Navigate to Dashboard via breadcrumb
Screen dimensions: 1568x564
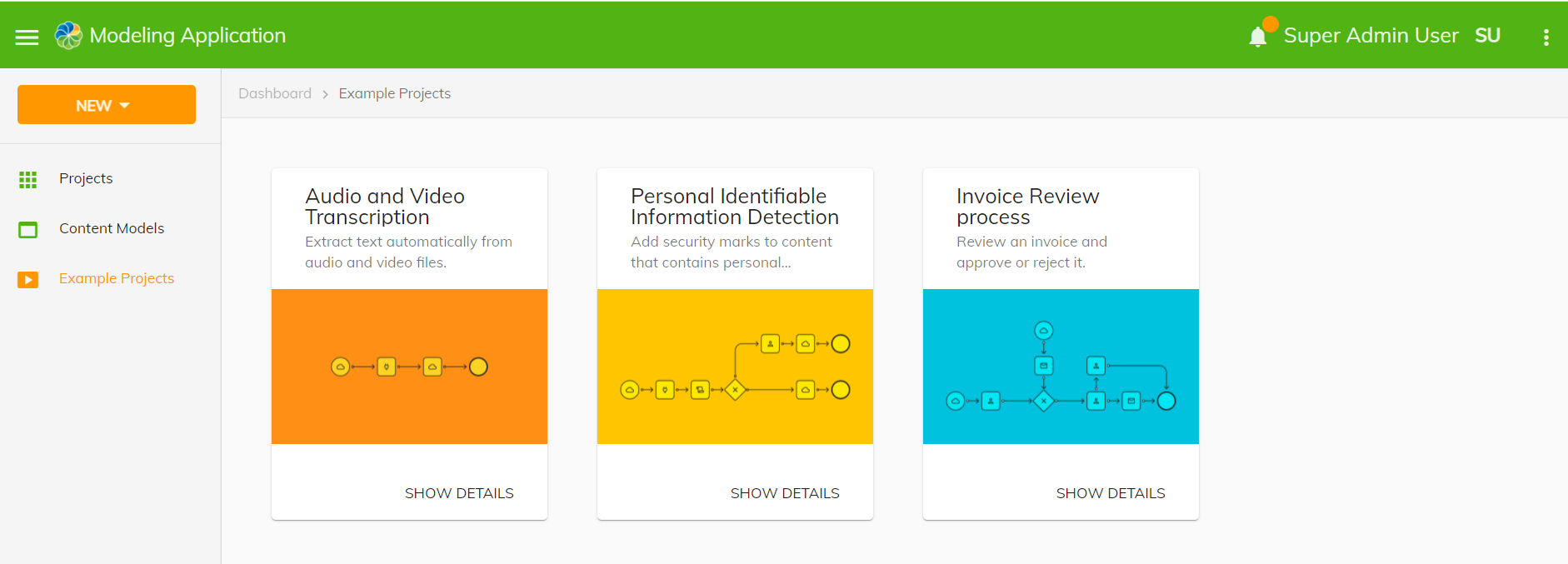pyautogui.click(x=275, y=93)
